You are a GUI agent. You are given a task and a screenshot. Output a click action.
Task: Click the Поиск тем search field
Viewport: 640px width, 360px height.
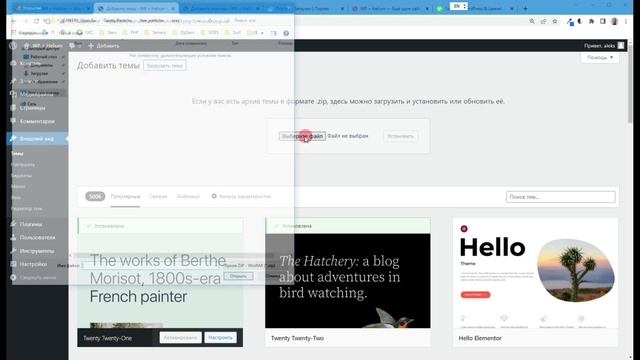(560, 197)
